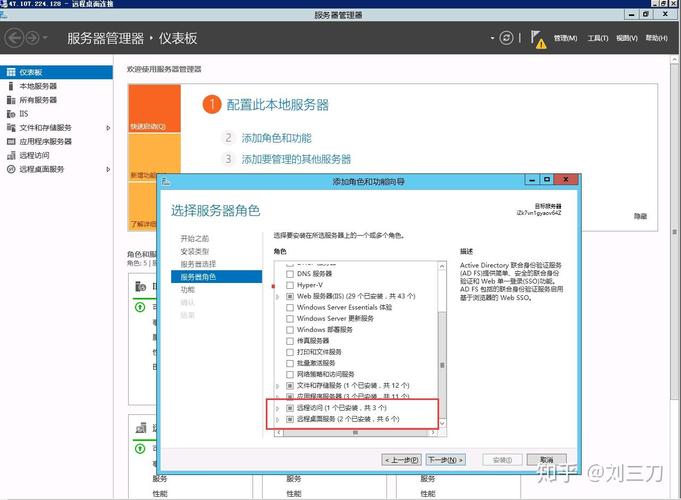Click 取消 button in wizard
This screenshot has height=500, width=681.
pyautogui.click(x=546, y=460)
